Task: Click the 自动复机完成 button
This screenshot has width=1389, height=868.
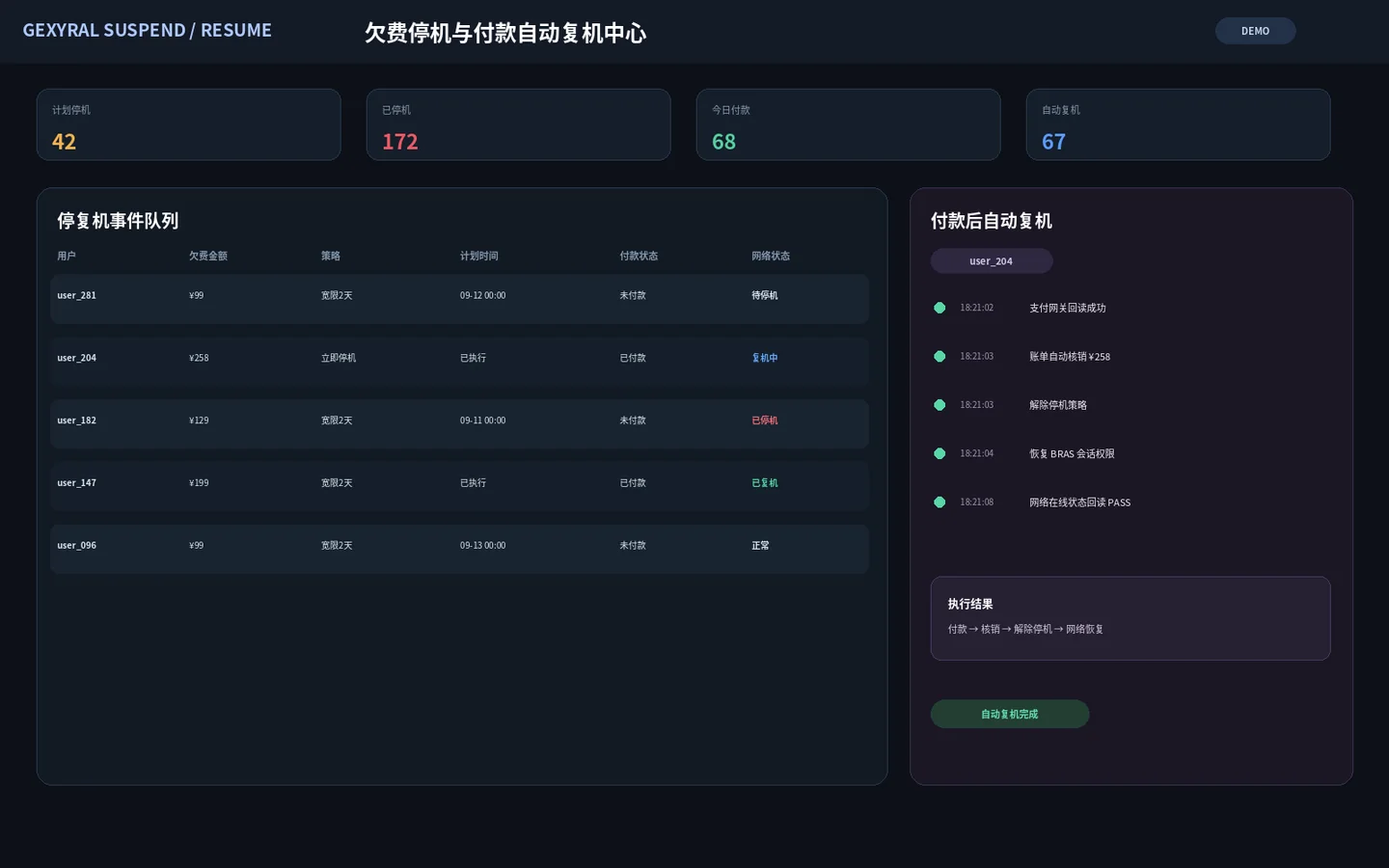Action: coord(1010,714)
